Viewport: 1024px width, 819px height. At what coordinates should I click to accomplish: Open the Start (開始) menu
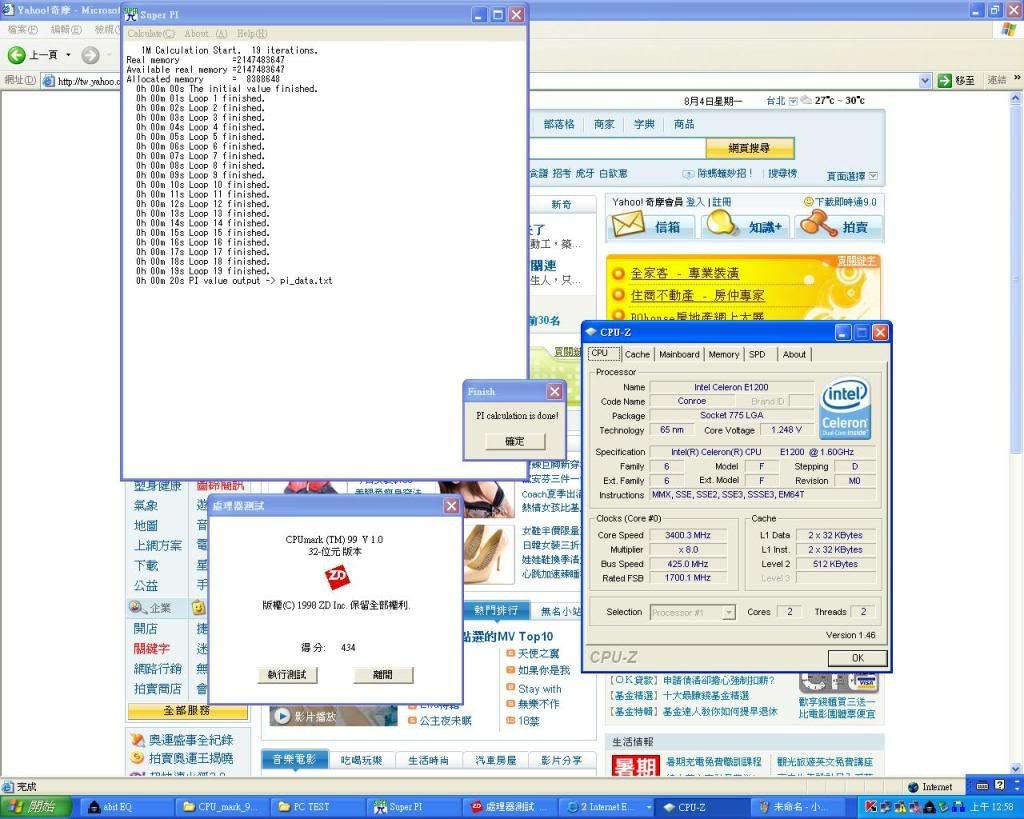pyautogui.click(x=35, y=807)
